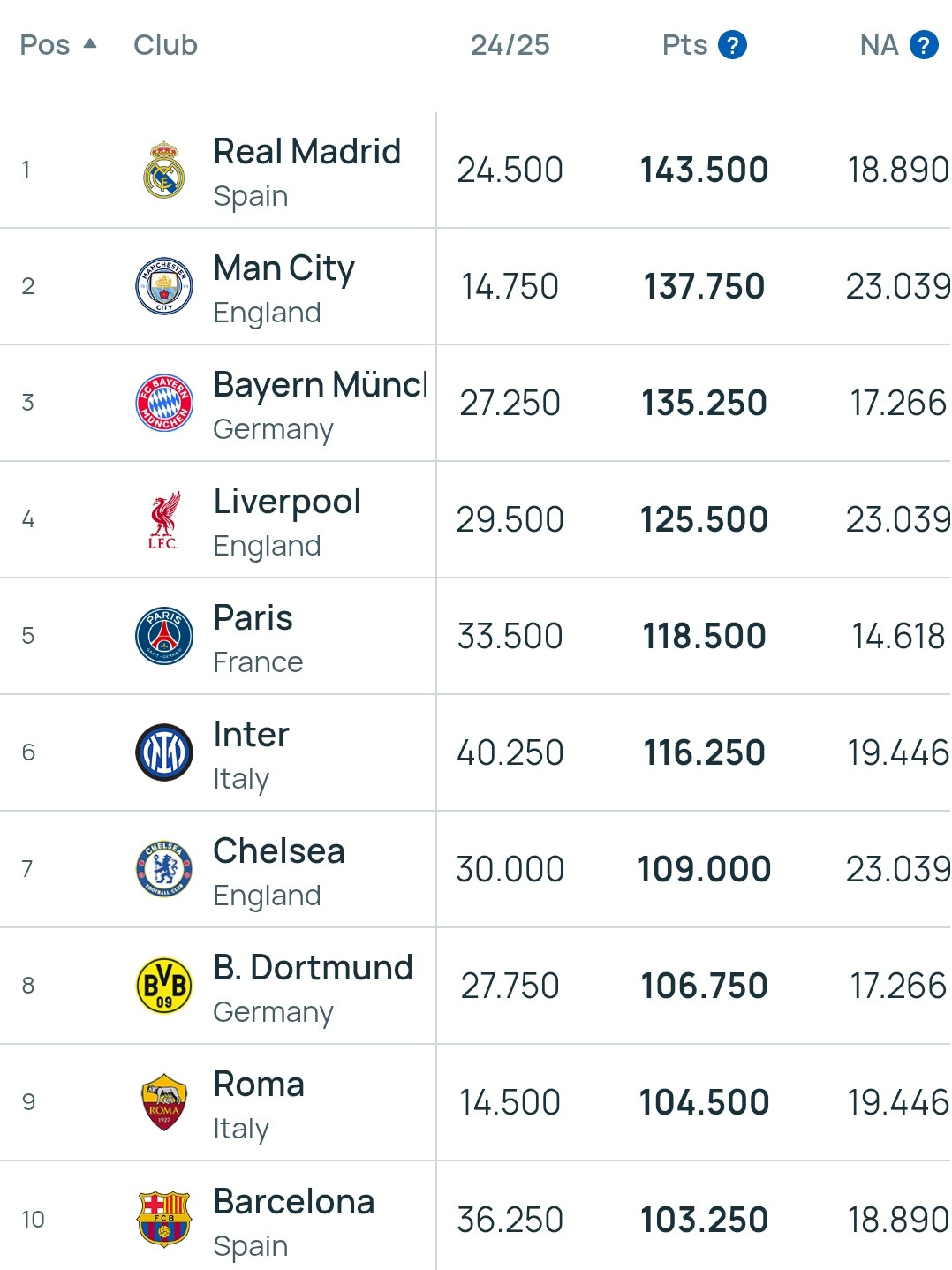
Task: Sort table by 24/25 column header
Action: 510,44
